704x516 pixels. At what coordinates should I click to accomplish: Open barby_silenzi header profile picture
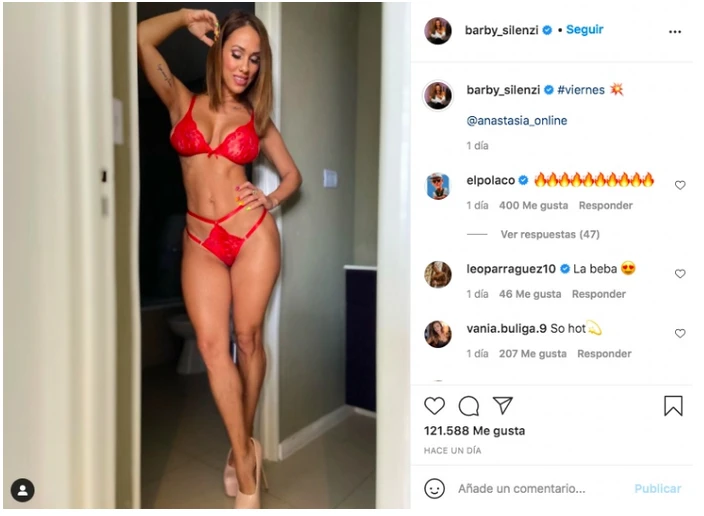[x=438, y=31]
